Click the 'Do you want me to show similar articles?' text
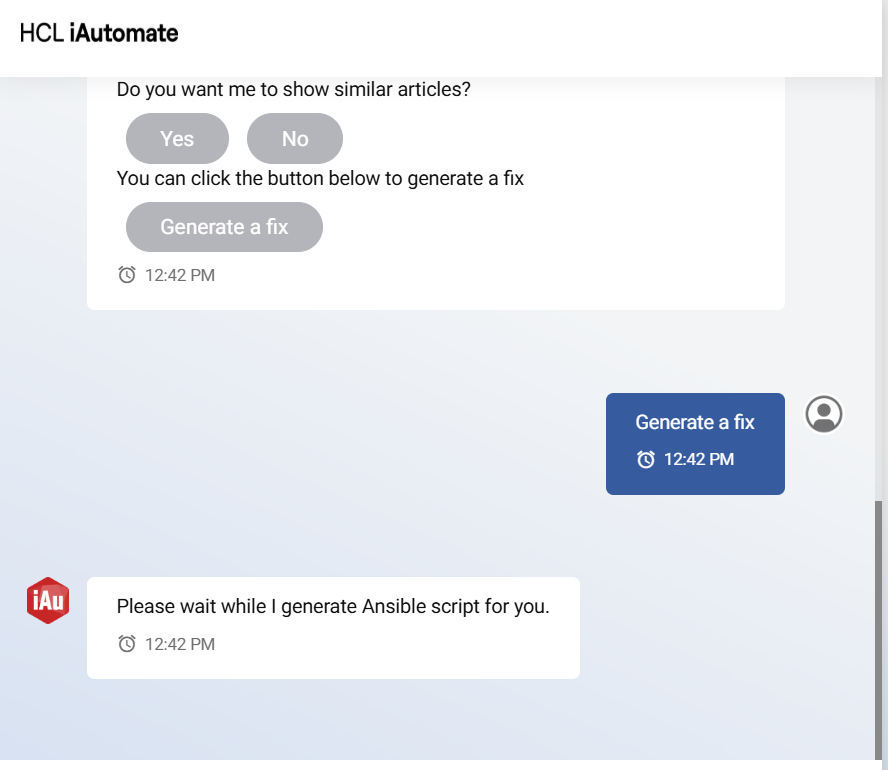Screen dimensions: 888x770 (294, 89)
